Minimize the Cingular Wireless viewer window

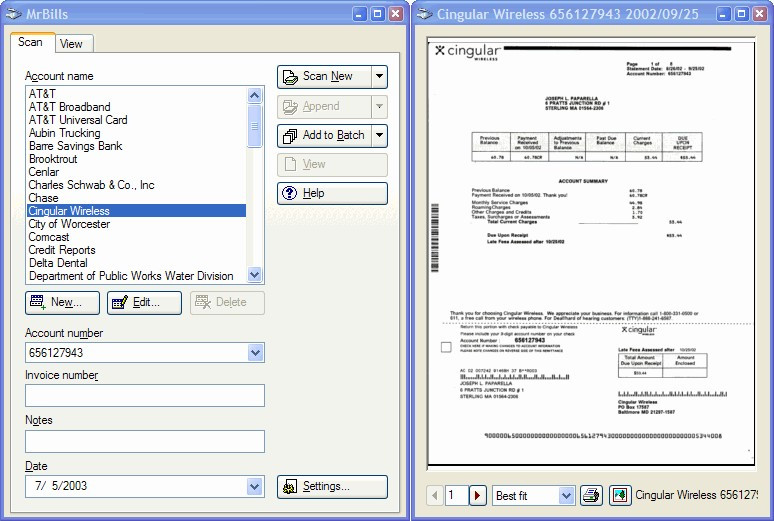pyautogui.click(x=723, y=14)
